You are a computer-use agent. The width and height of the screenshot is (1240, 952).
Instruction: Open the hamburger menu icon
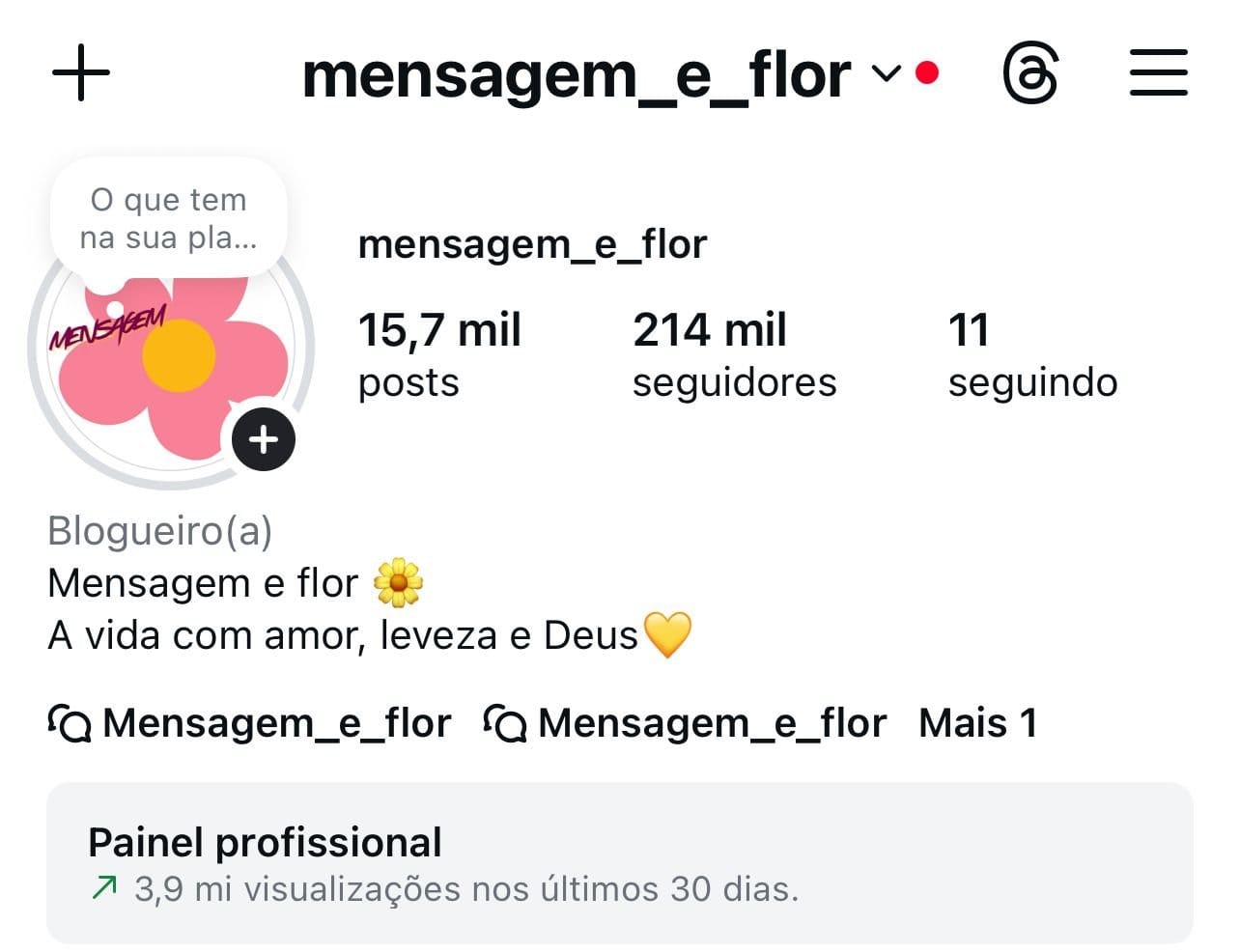[1158, 72]
